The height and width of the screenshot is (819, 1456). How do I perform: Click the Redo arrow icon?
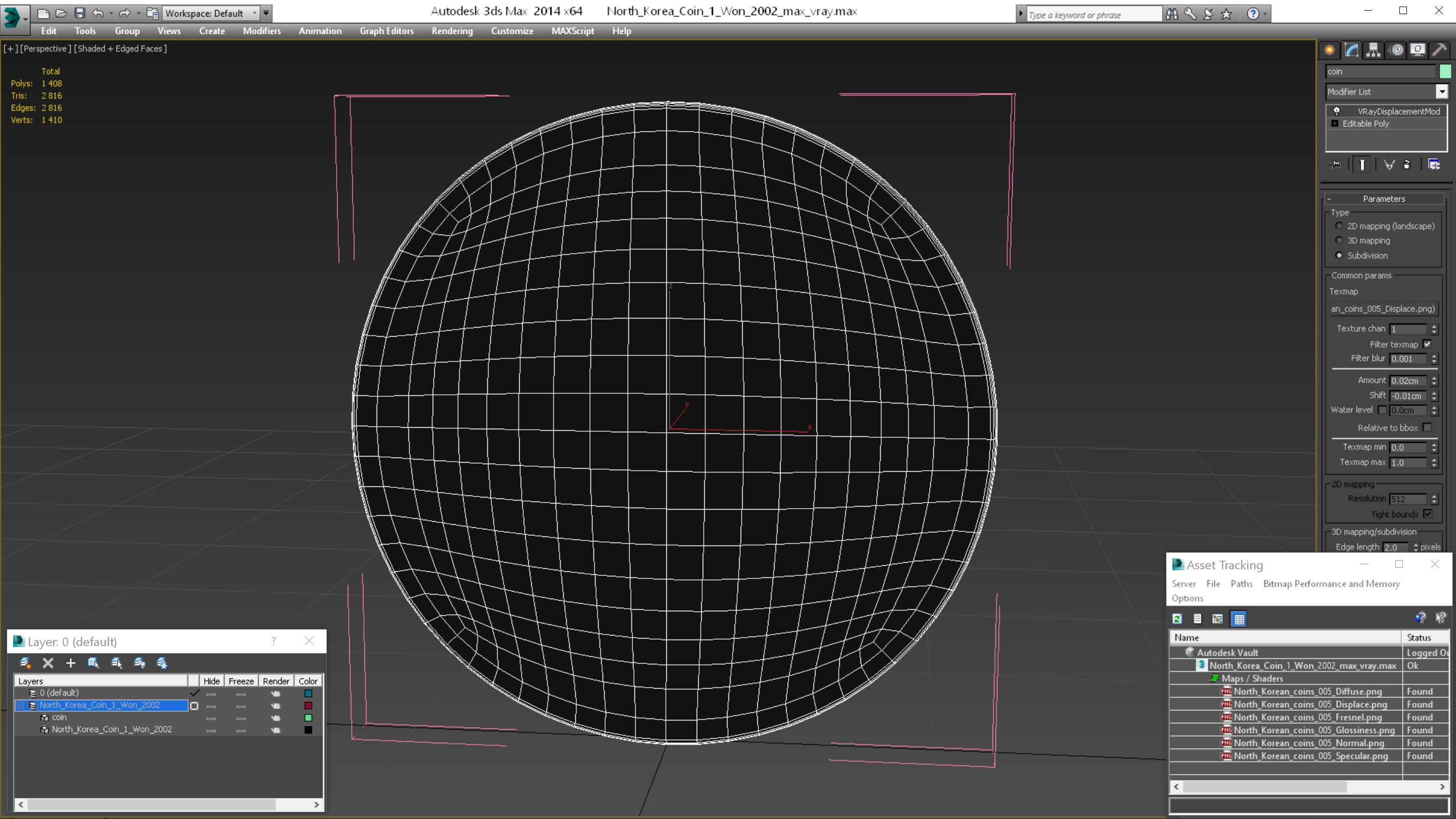[x=124, y=13]
